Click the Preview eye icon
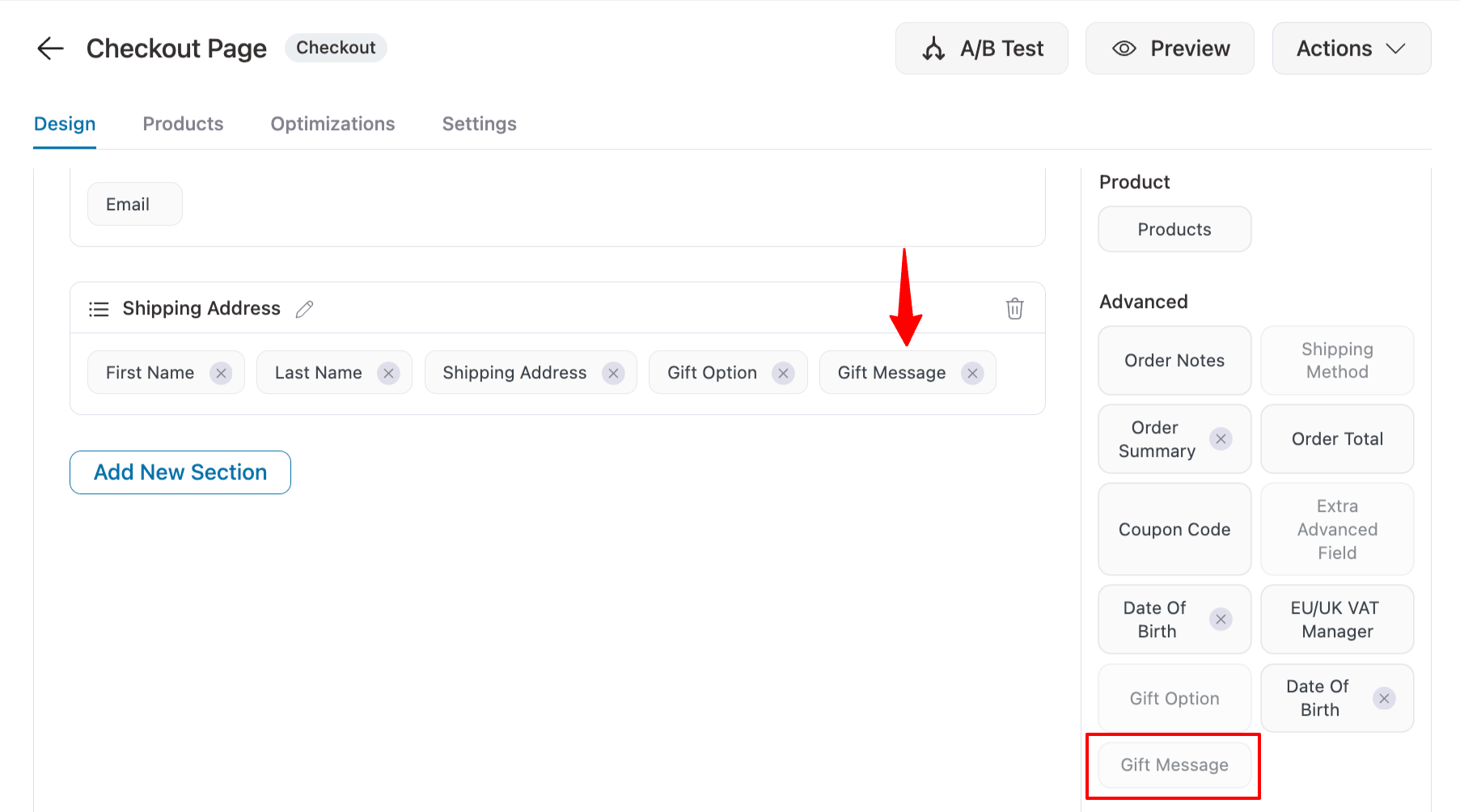 1124,49
